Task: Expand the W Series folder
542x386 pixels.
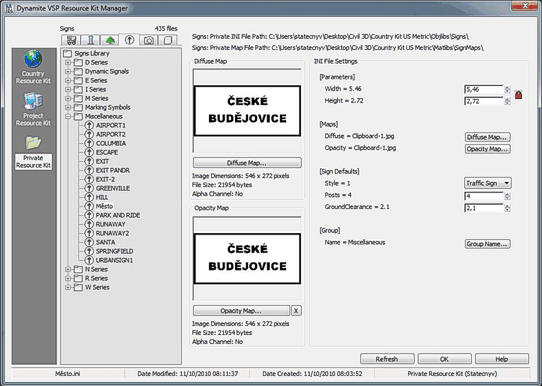Action: pyautogui.click(x=68, y=287)
